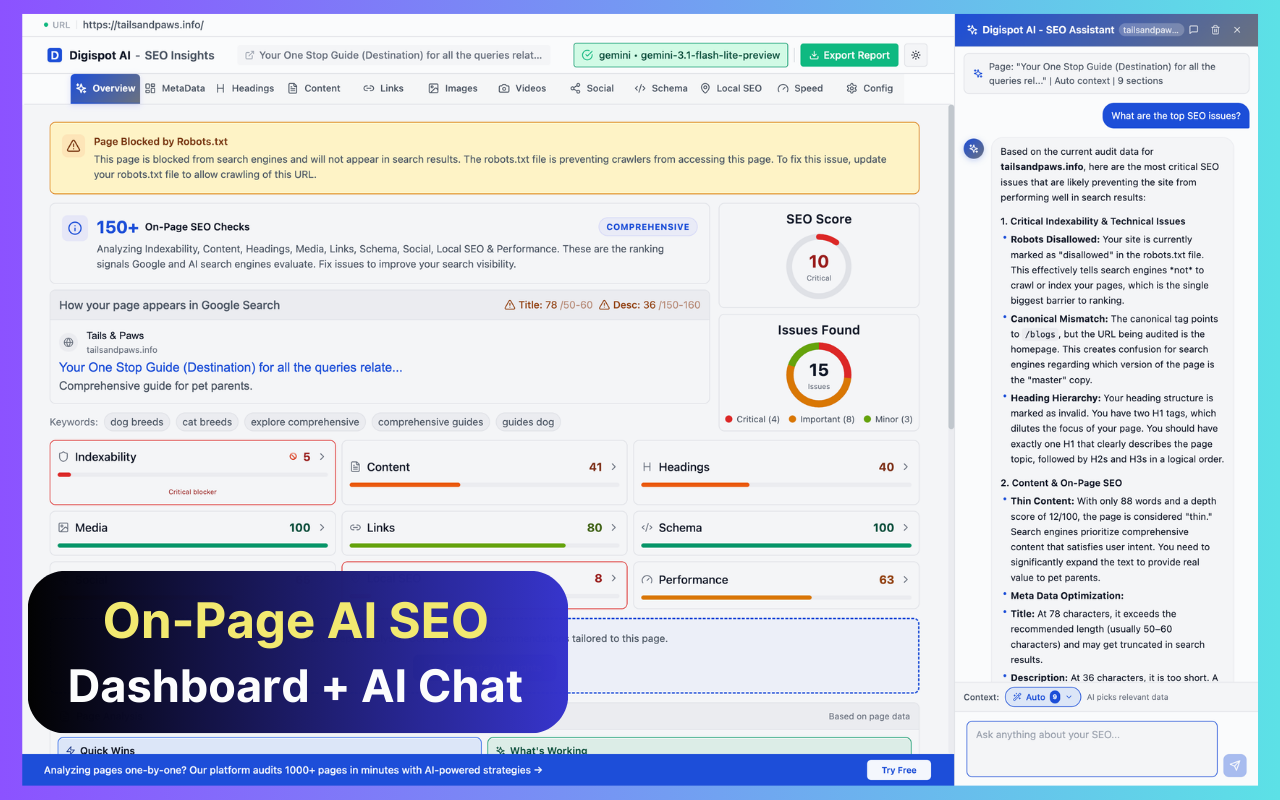The width and height of the screenshot is (1280, 800).
Task: Open the Schema tab
Action: pos(661,88)
